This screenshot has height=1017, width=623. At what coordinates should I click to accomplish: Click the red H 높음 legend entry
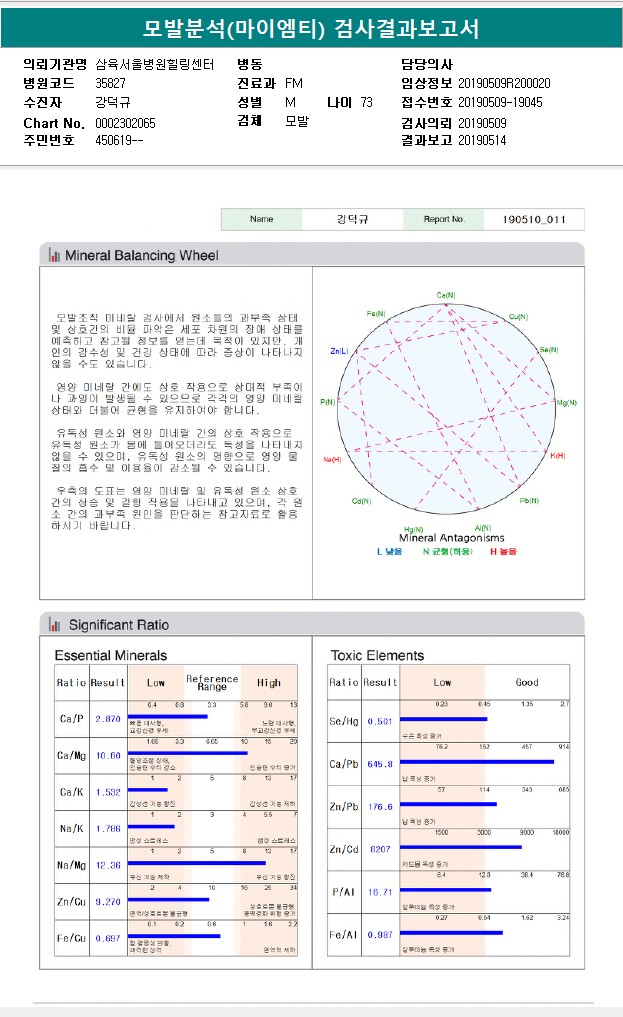(x=503, y=551)
